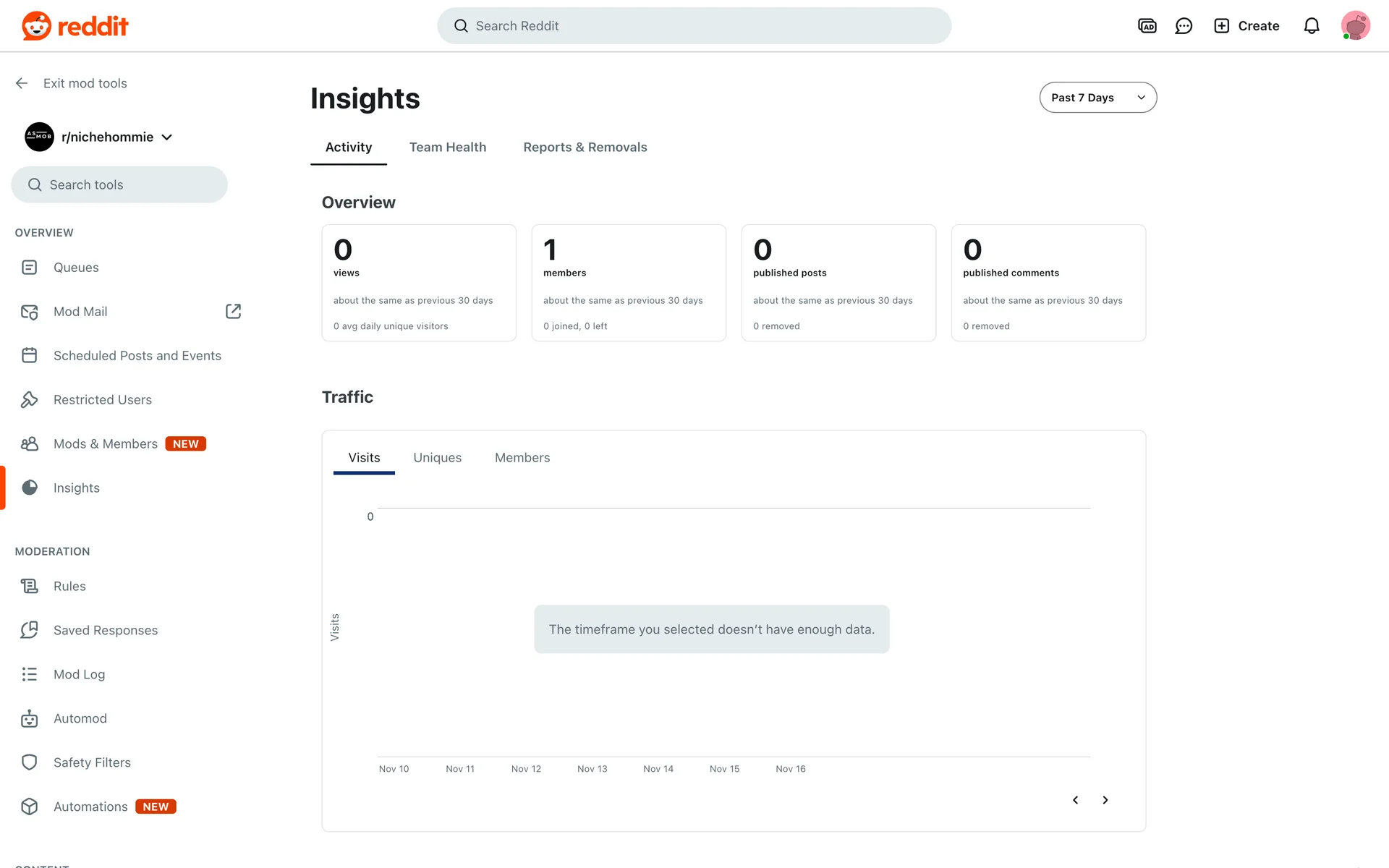Open Restricted Users hammer icon
1389x868 pixels.
tap(29, 399)
